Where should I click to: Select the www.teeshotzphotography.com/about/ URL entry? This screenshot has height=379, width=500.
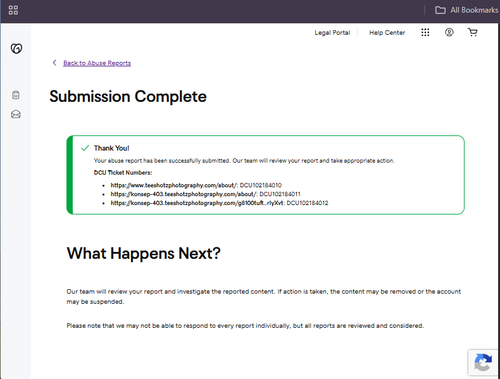[x=174, y=185]
